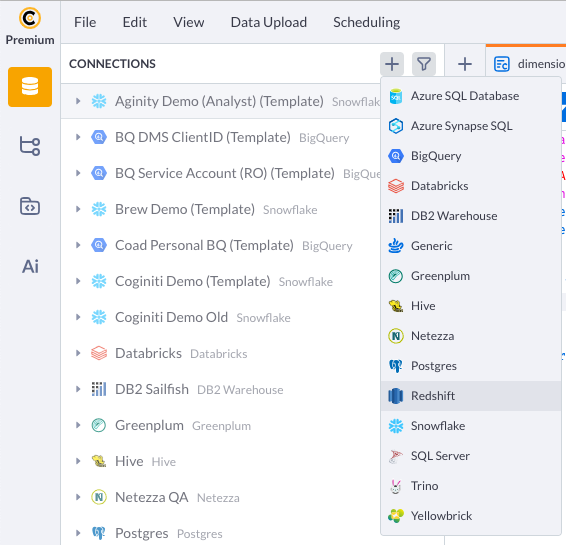The width and height of the screenshot is (566, 545).
Task: Click the add connection plus button
Action: pyautogui.click(x=392, y=64)
